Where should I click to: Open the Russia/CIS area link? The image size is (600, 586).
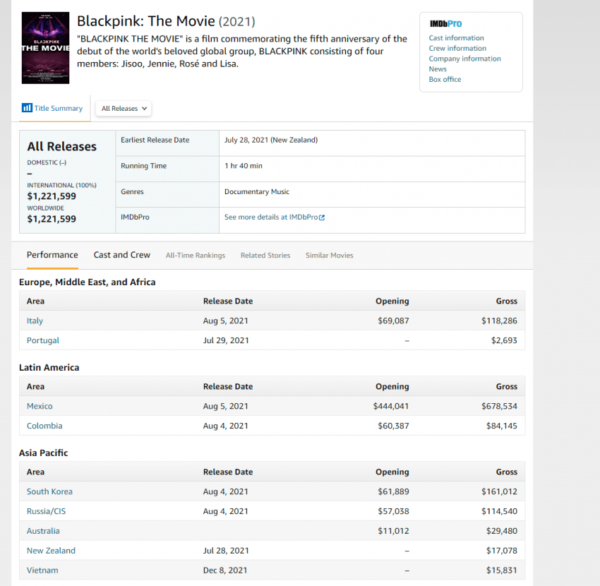coord(47,511)
